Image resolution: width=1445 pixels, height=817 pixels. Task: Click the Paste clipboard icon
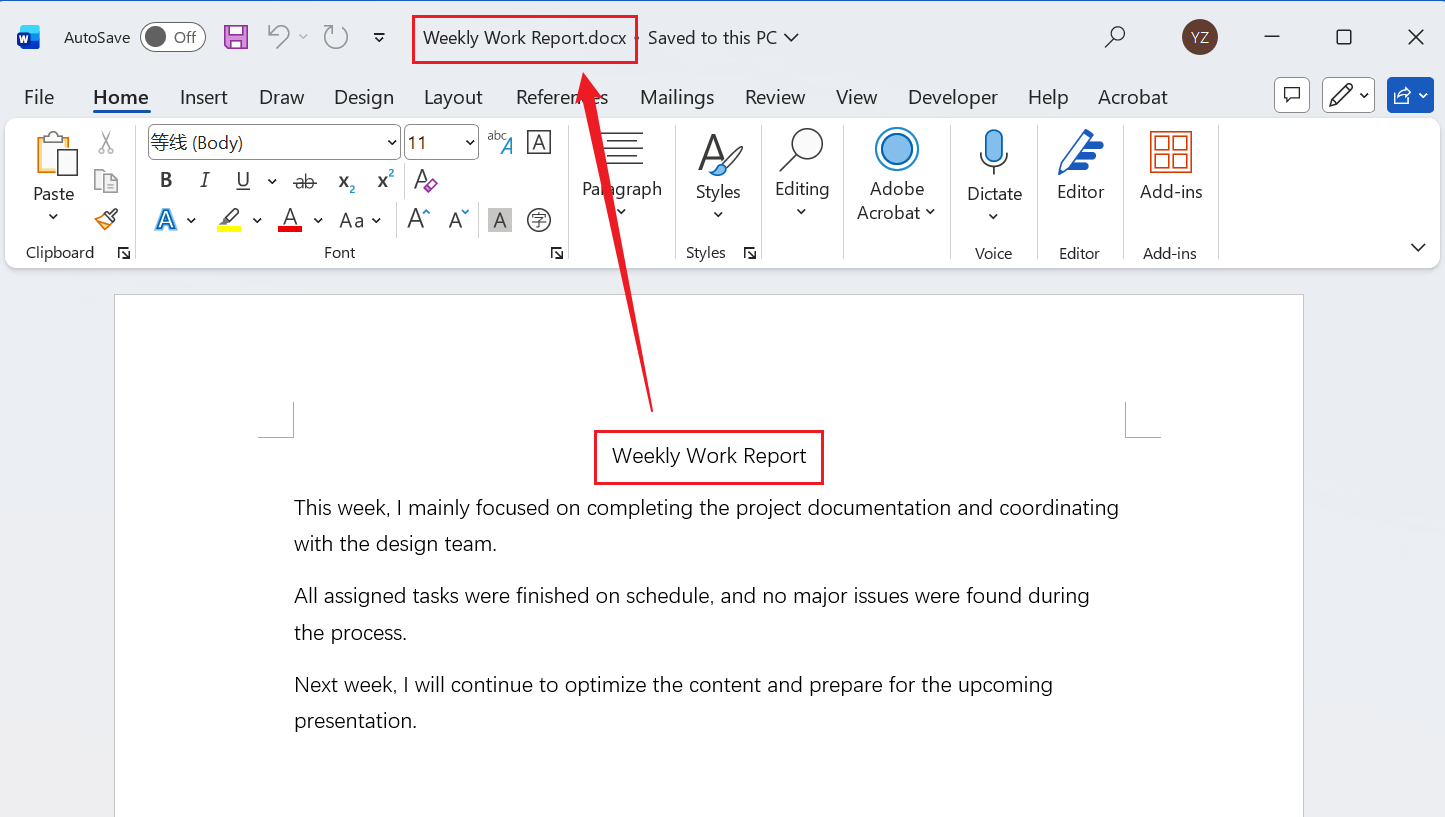(x=55, y=156)
